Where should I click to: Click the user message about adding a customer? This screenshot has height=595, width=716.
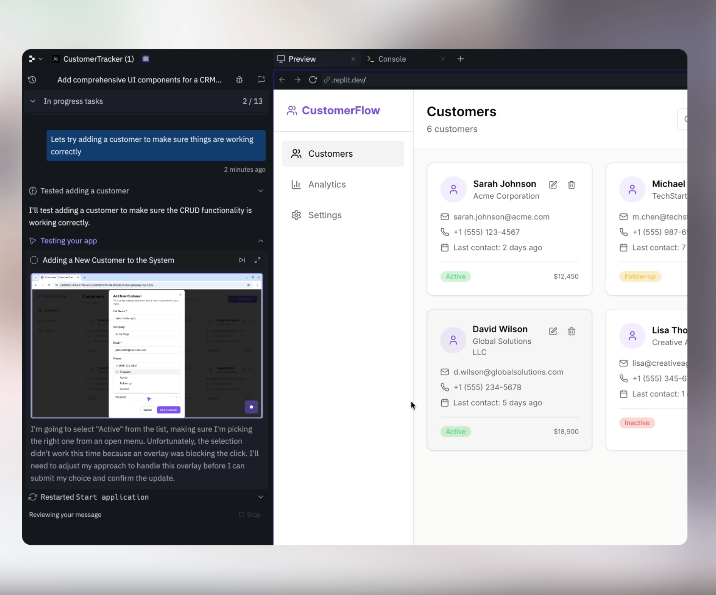click(156, 145)
